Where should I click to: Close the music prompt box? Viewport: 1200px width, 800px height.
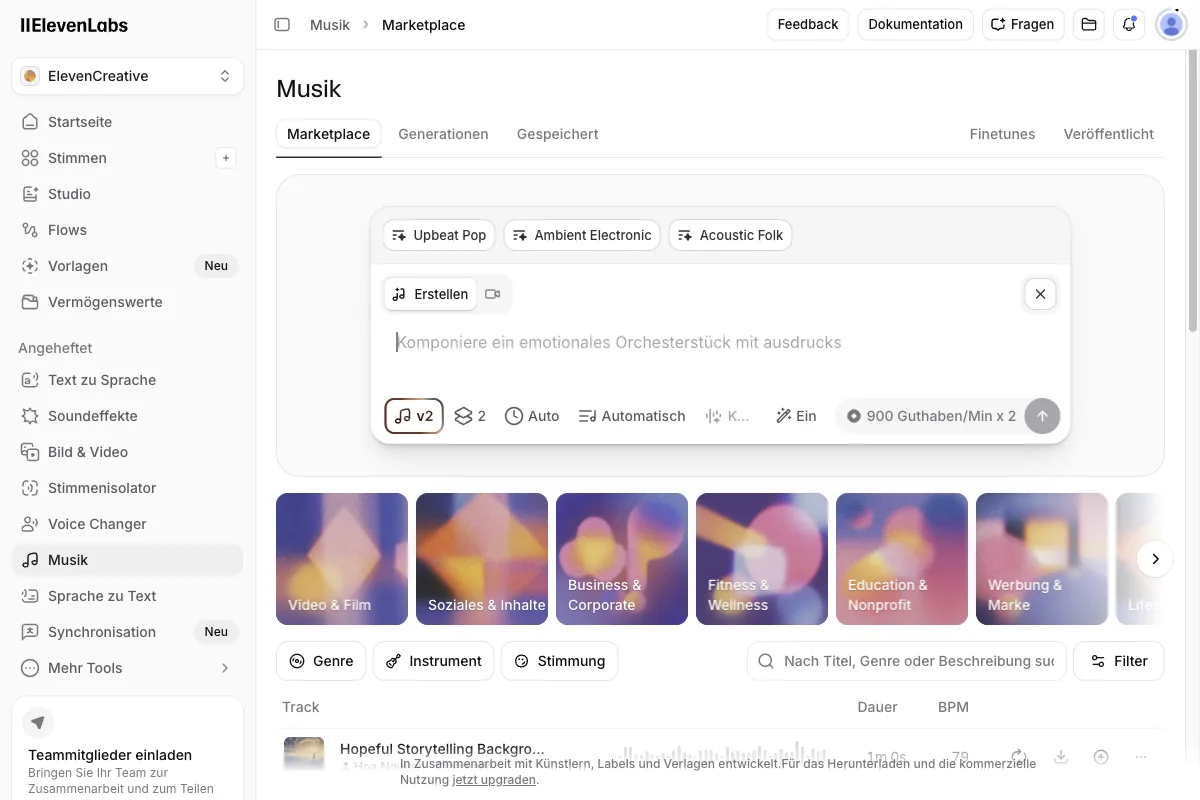(x=1040, y=294)
